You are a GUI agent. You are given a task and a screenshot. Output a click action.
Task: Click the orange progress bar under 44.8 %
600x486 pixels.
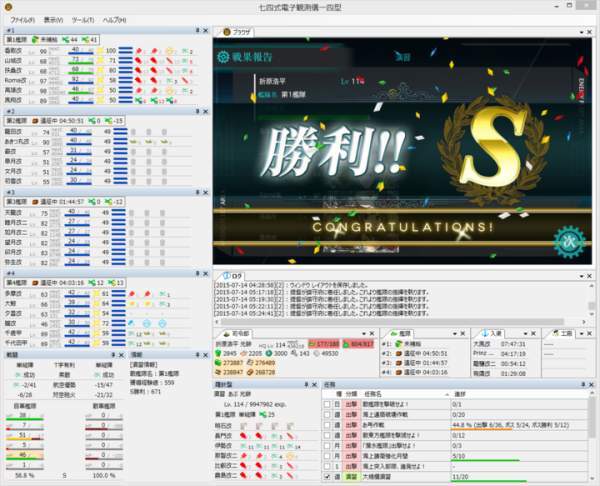click(481, 429)
